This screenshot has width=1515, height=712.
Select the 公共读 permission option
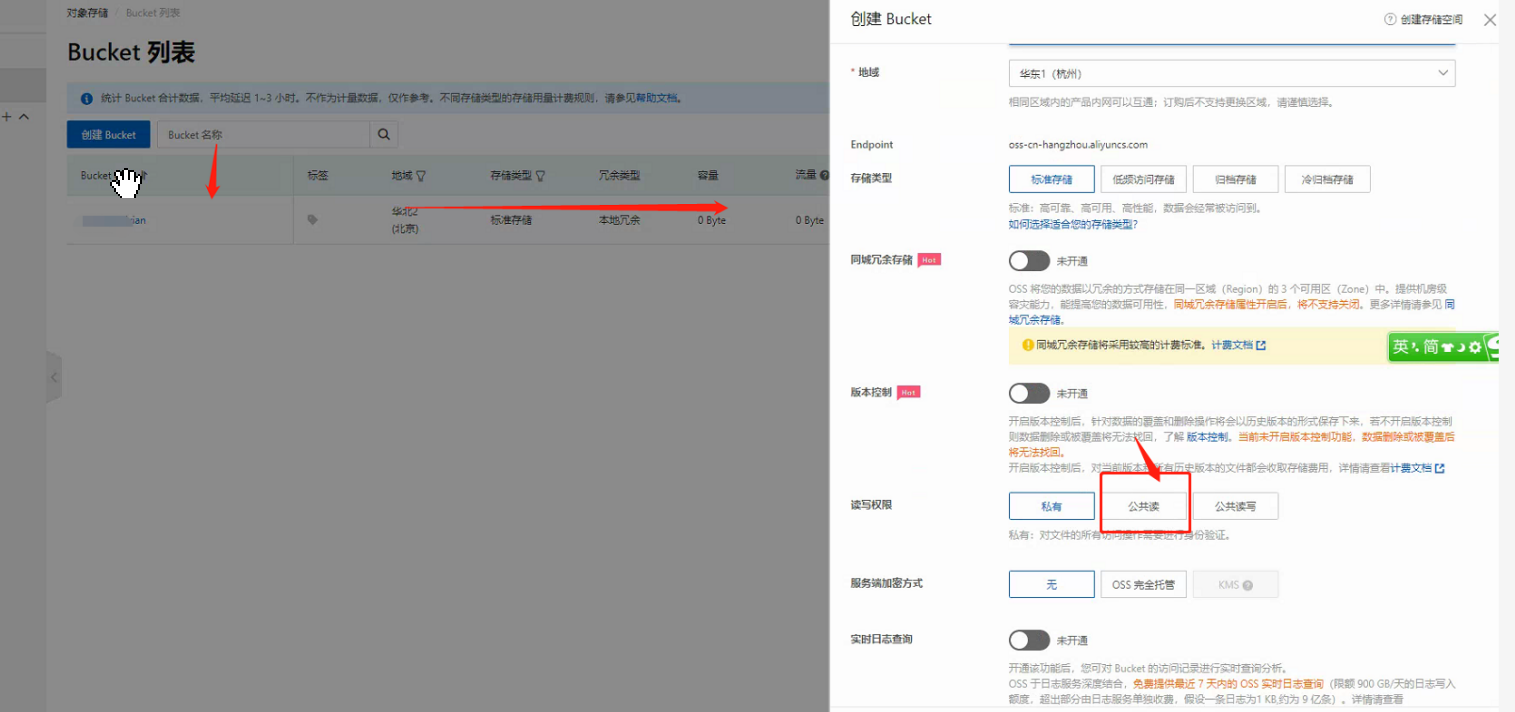pos(1144,506)
